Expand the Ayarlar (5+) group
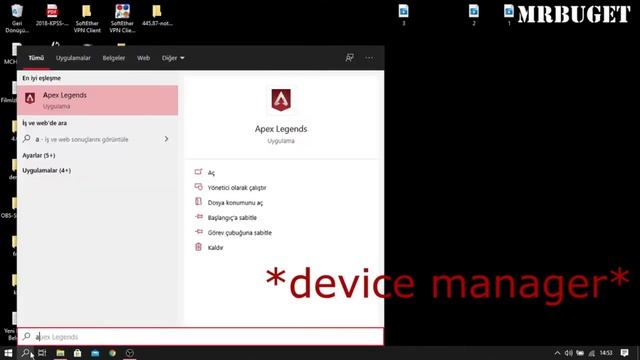640x360 pixels. click(39, 156)
